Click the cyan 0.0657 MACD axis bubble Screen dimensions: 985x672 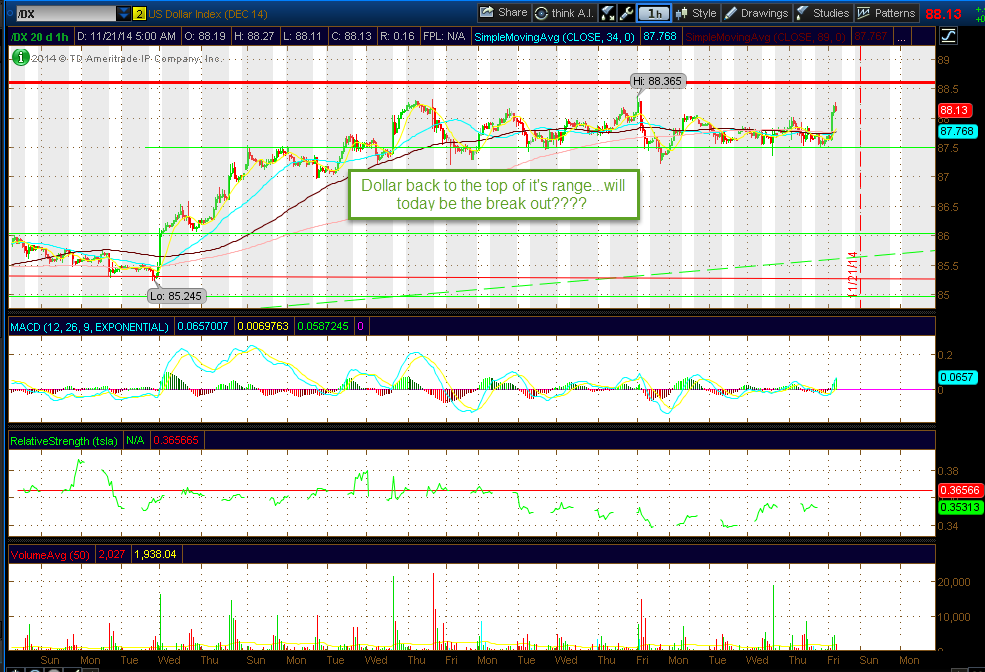(957, 377)
